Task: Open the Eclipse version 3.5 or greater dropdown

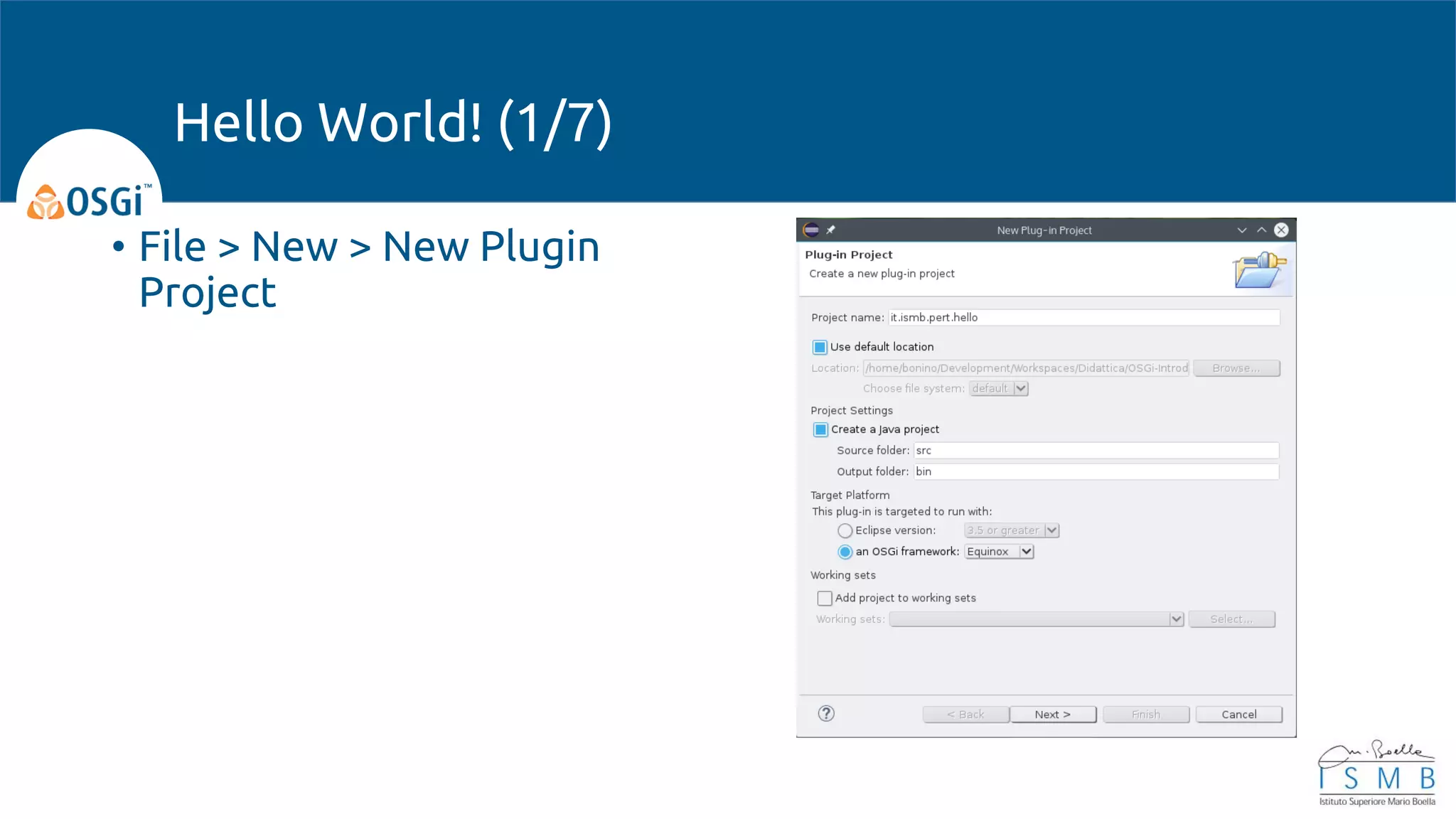Action: [1012, 530]
